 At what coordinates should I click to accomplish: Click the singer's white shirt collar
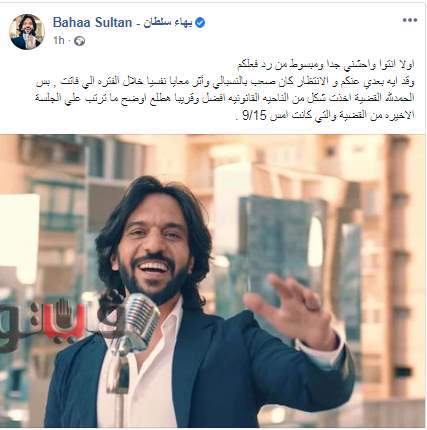pos(168,320)
